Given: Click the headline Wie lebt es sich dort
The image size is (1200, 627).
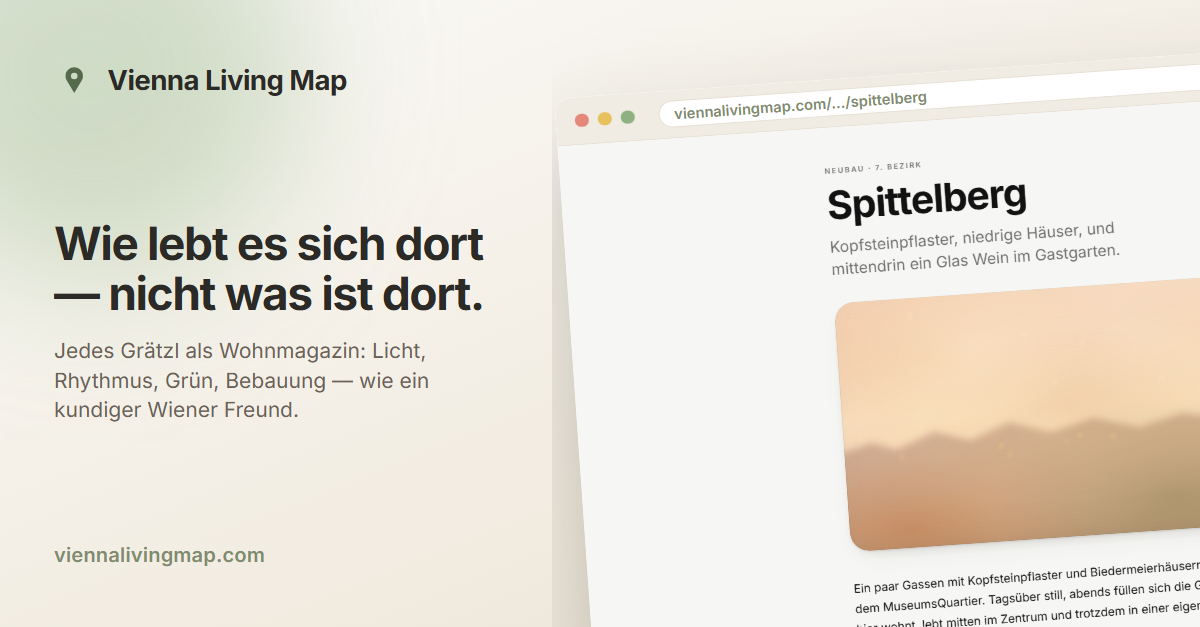Looking at the screenshot, I should point(269,269).
